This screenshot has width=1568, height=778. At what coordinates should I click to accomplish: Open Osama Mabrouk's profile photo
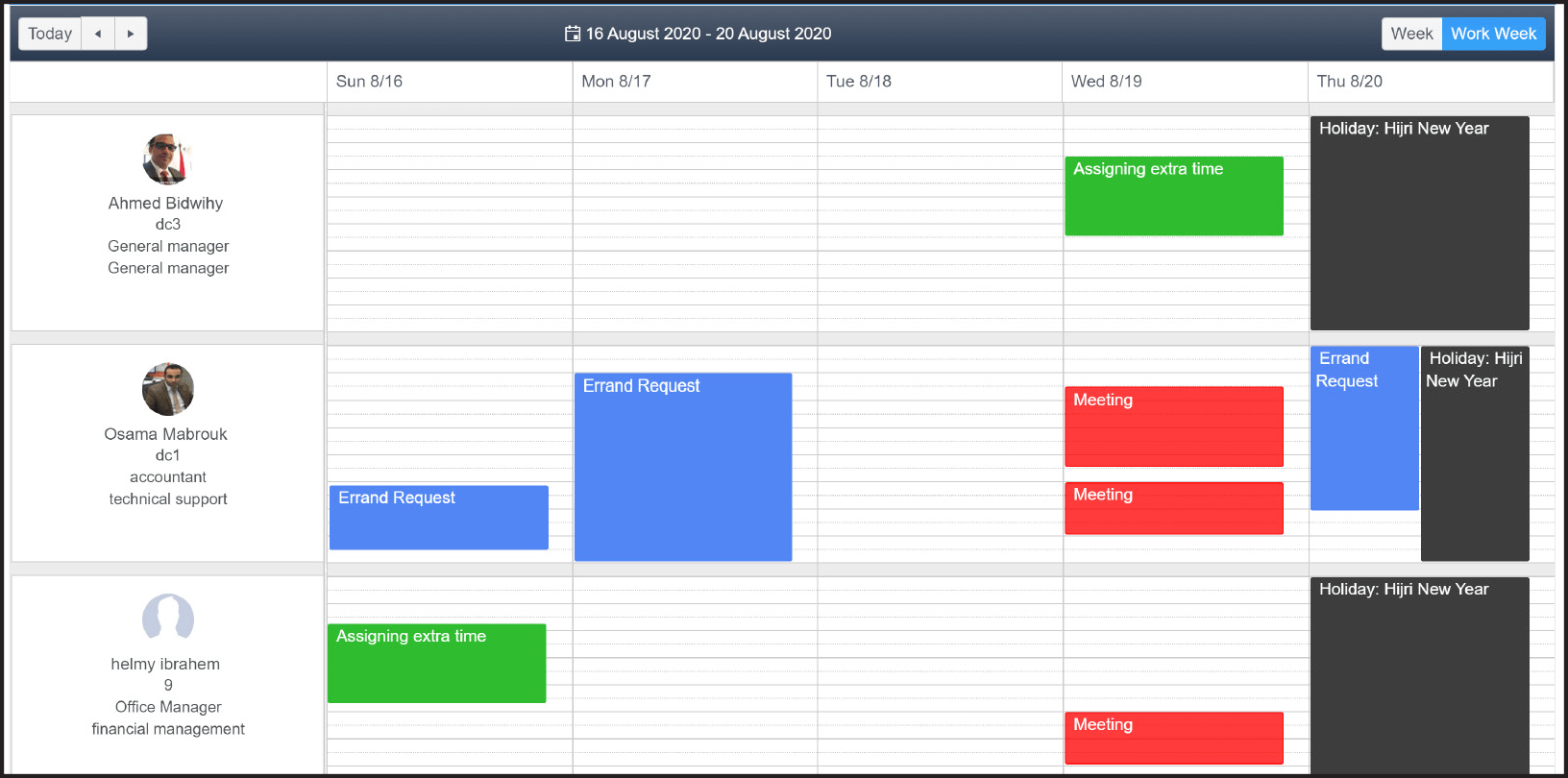pos(168,389)
